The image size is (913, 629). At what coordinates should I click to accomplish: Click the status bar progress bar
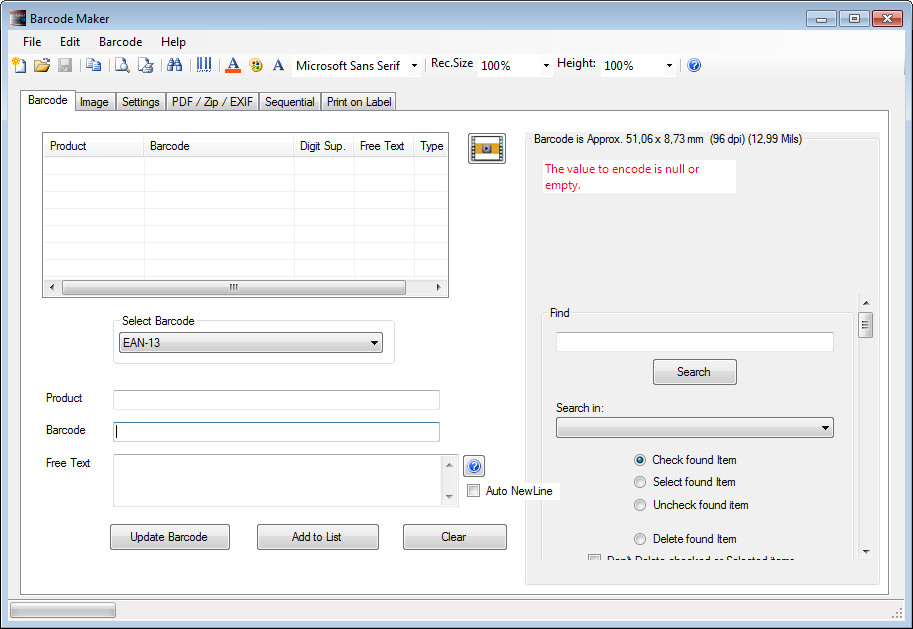62,610
